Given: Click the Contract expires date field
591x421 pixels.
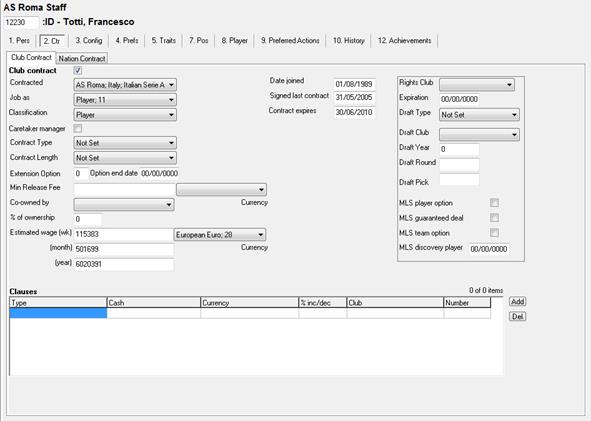Looking at the screenshot, I should (x=354, y=112).
